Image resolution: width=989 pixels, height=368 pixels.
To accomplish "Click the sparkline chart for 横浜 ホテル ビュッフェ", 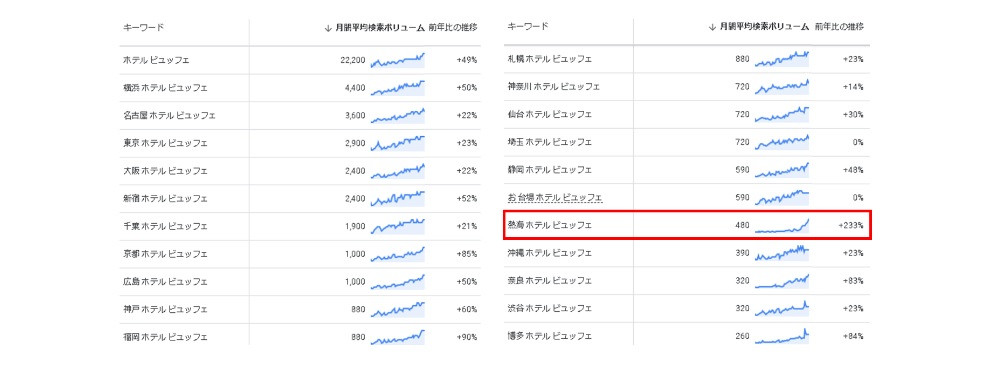I will click(x=398, y=88).
